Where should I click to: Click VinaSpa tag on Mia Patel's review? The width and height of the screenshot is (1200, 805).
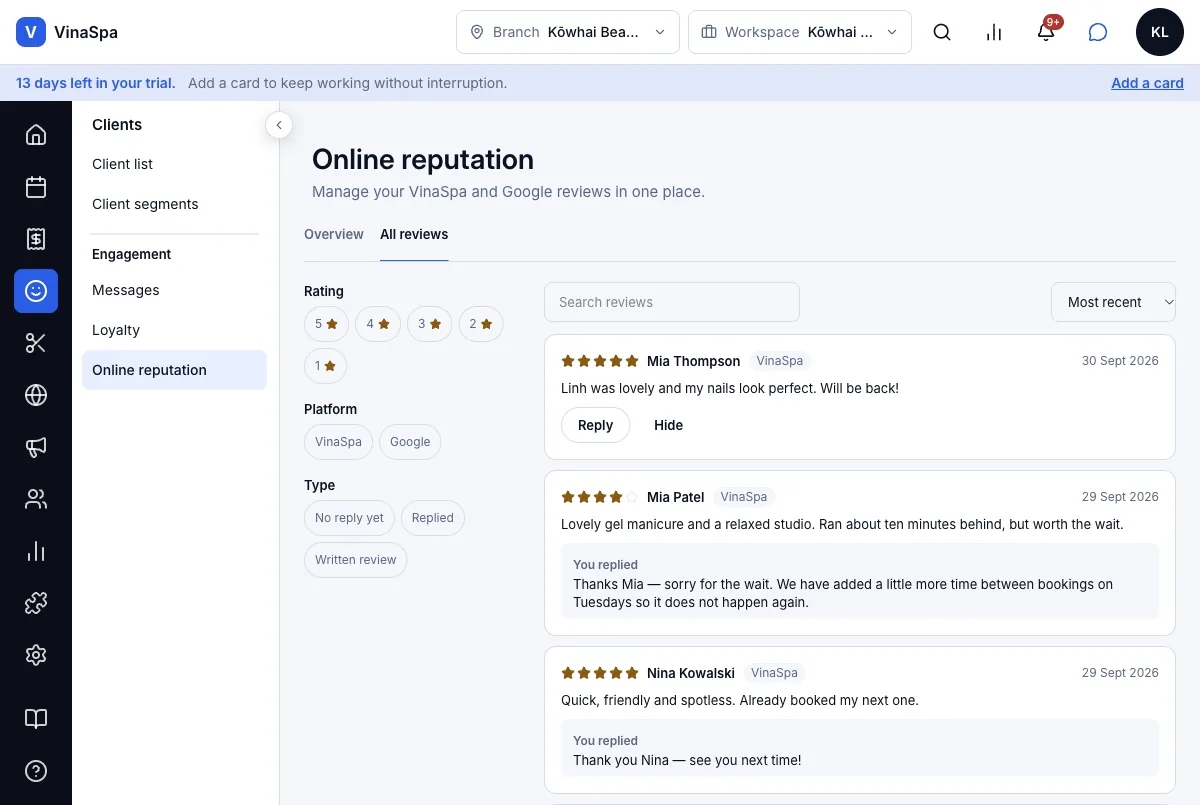tap(743, 497)
